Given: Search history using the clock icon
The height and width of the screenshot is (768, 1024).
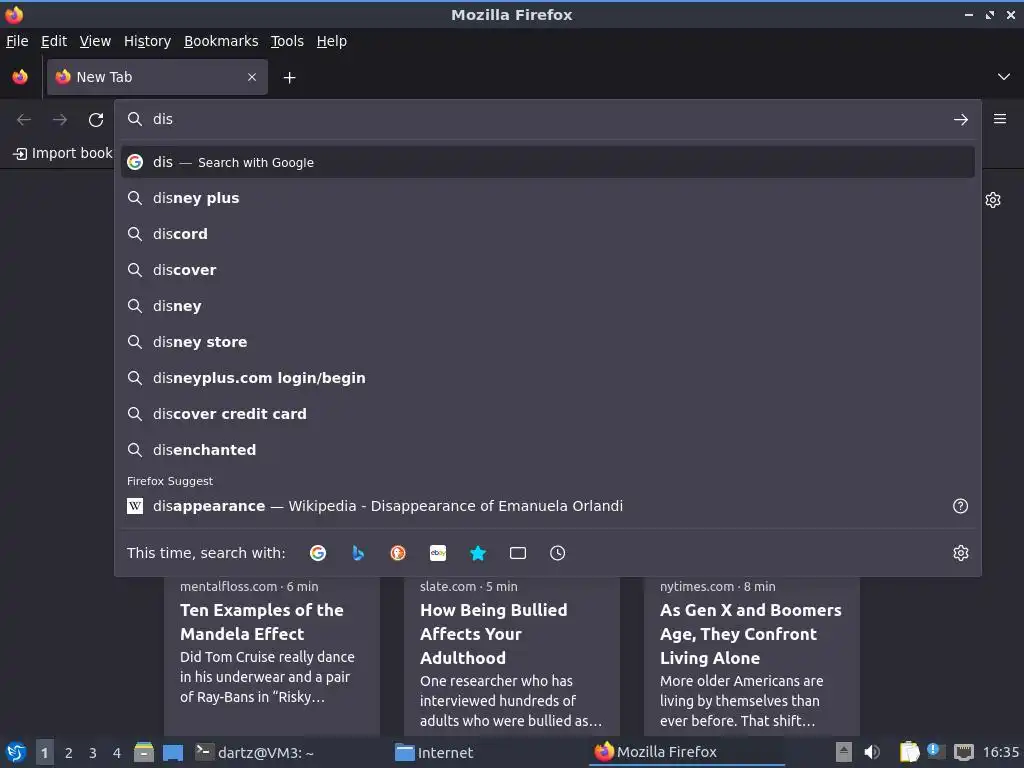Looking at the screenshot, I should pos(558,553).
